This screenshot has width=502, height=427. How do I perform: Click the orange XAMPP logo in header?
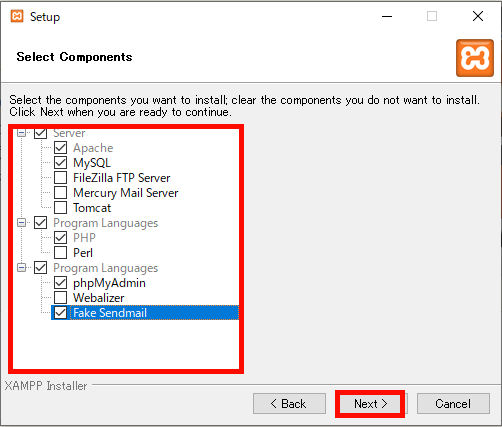click(x=475, y=58)
